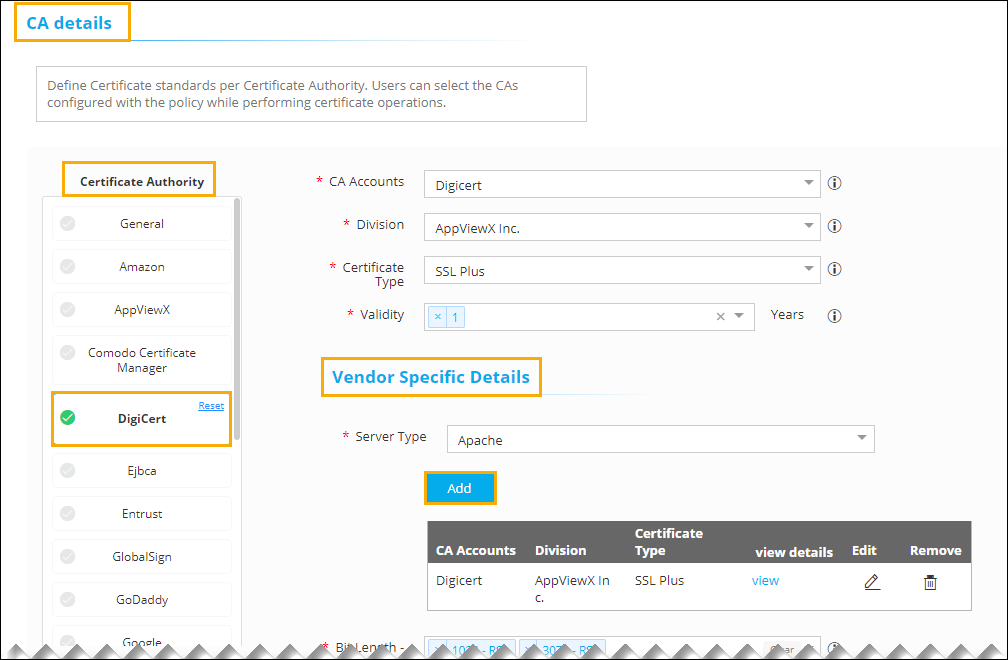Select Comodo Certificate Manager authority

pyautogui.click(x=141, y=360)
